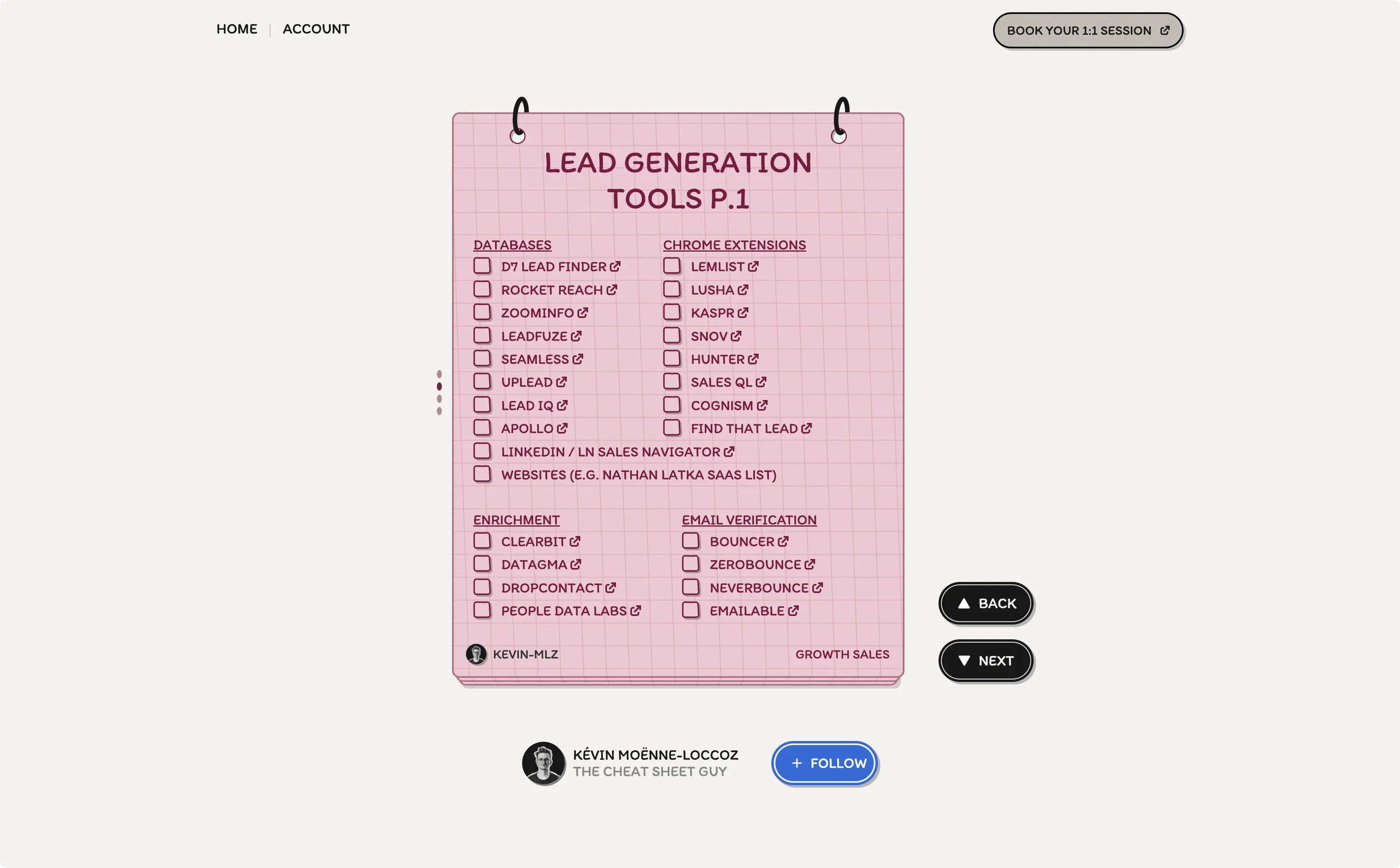Open the Snov external link icon

[736, 335]
